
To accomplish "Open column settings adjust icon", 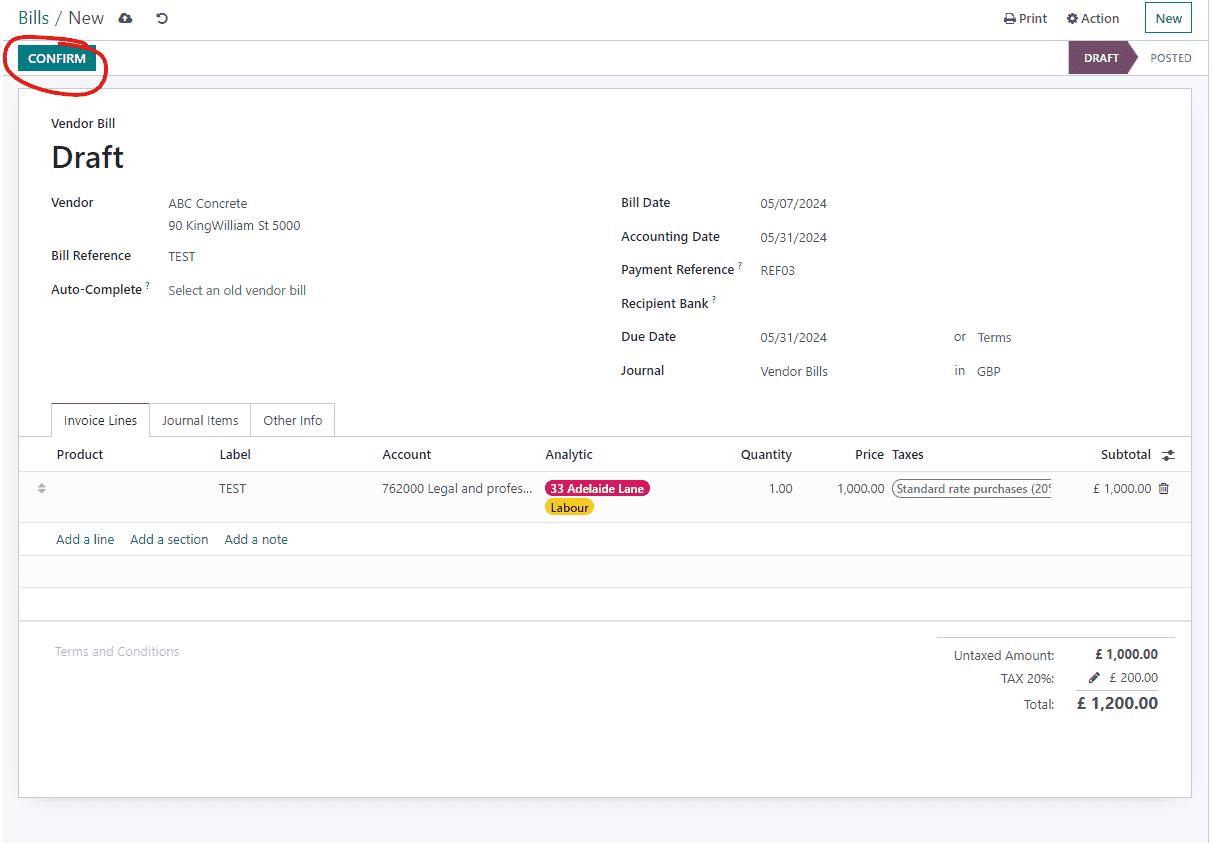I will coord(1168,455).
